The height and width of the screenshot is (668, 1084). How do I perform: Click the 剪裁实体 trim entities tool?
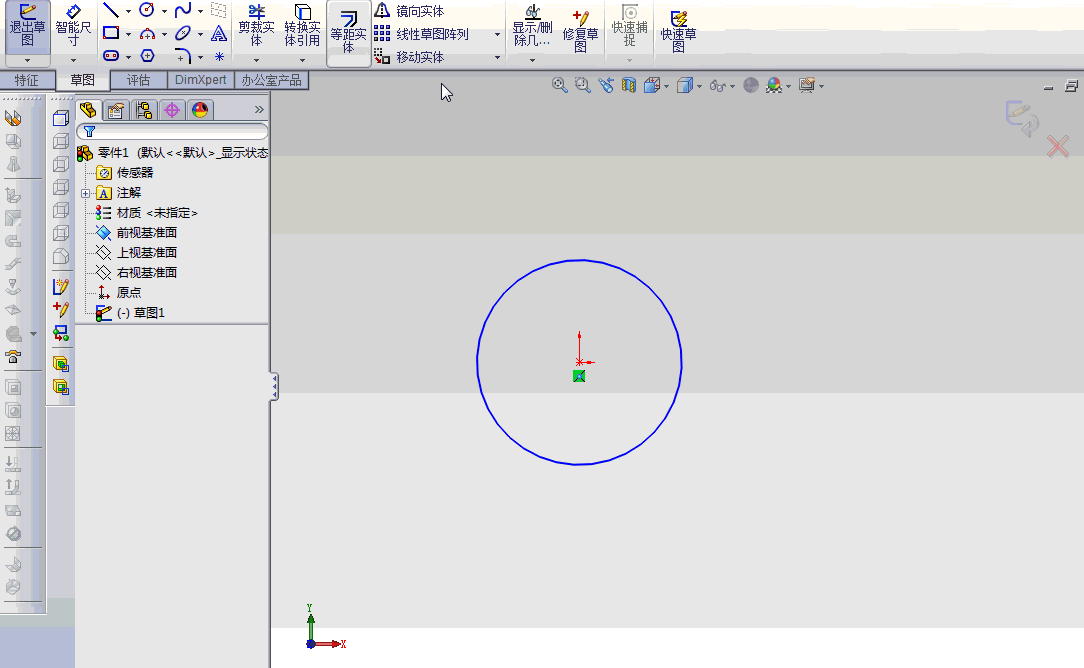[256, 26]
